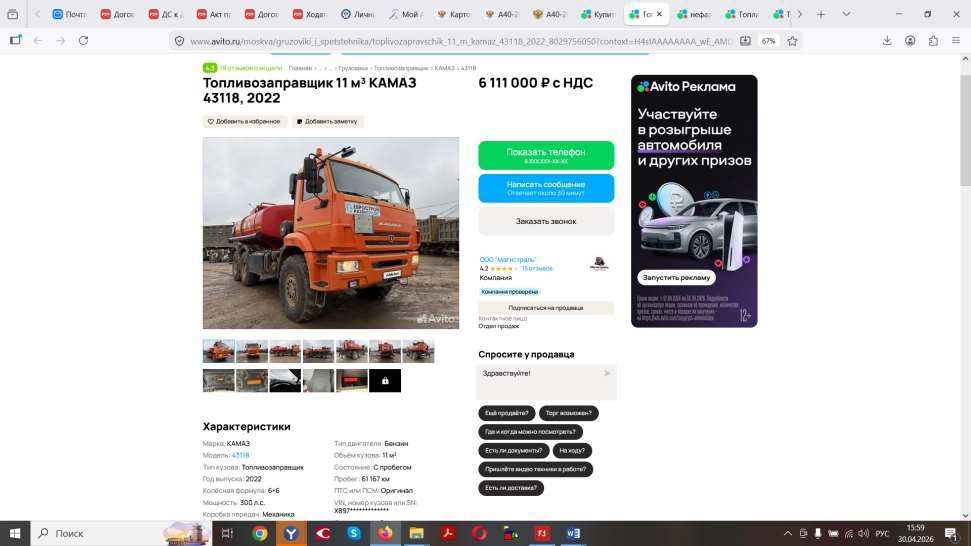Viewport: 971px width, 546px height.
Task: Close the current Avito tab
Action: (x=659, y=14)
